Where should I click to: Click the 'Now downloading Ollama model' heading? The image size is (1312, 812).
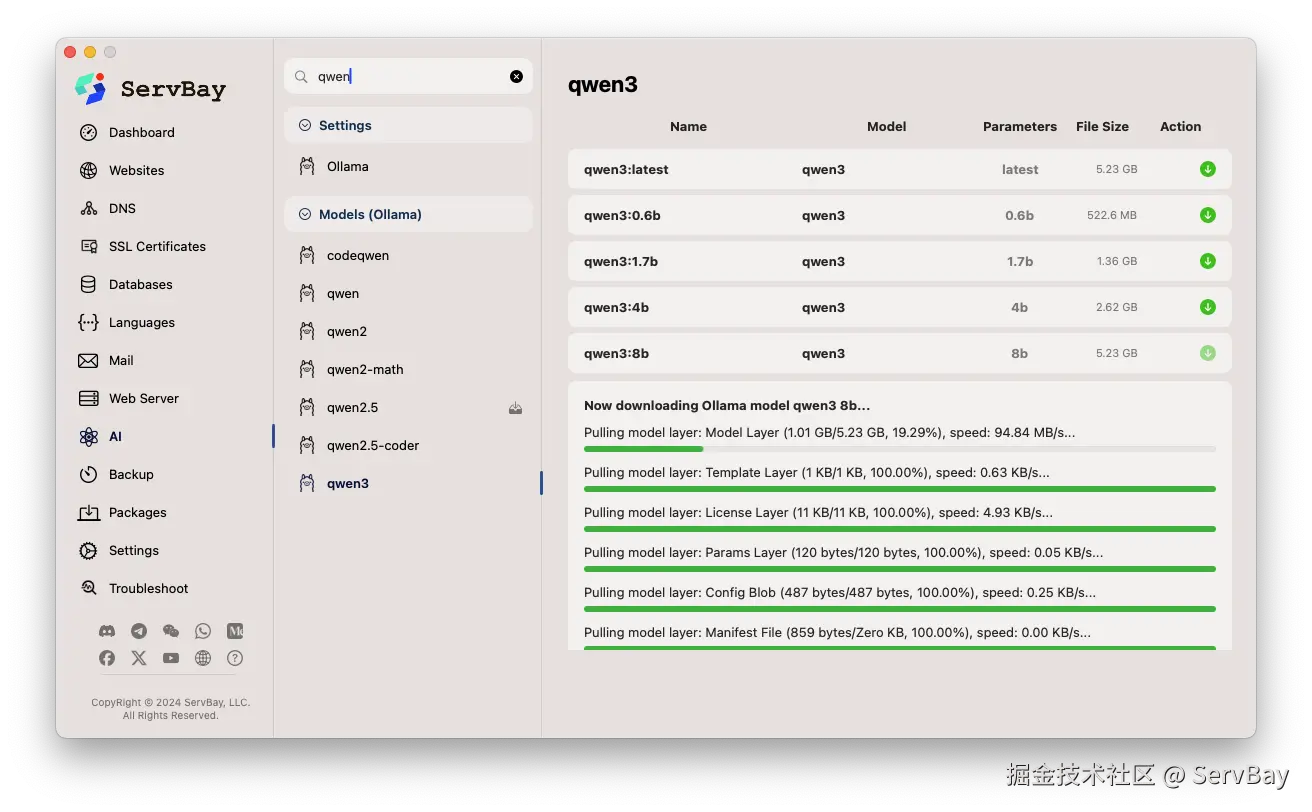click(x=727, y=406)
